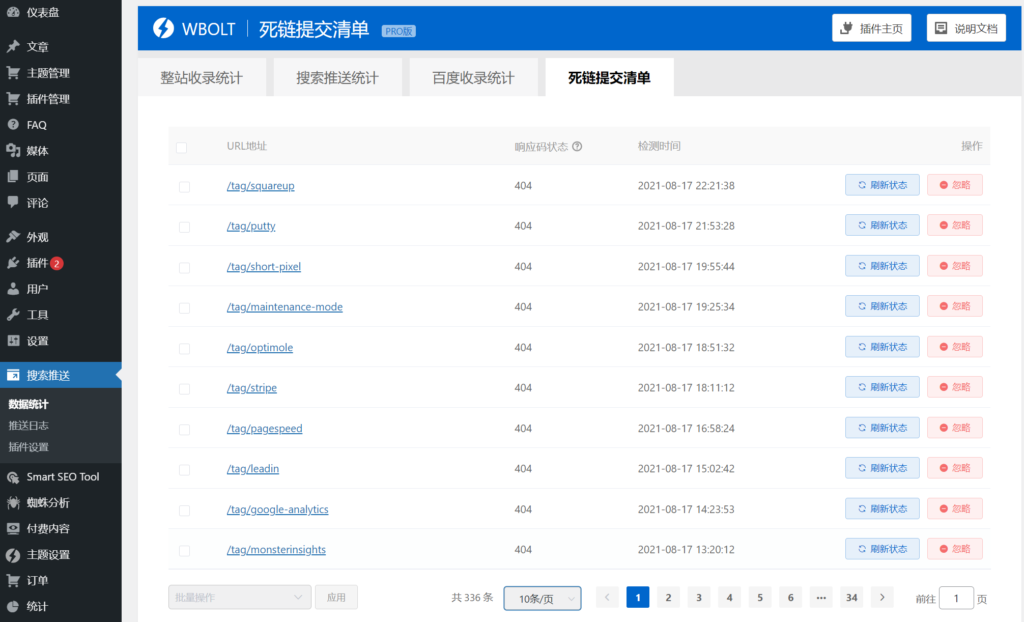
Task: Open the /tag/maintenance-mode link
Action: click(285, 307)
